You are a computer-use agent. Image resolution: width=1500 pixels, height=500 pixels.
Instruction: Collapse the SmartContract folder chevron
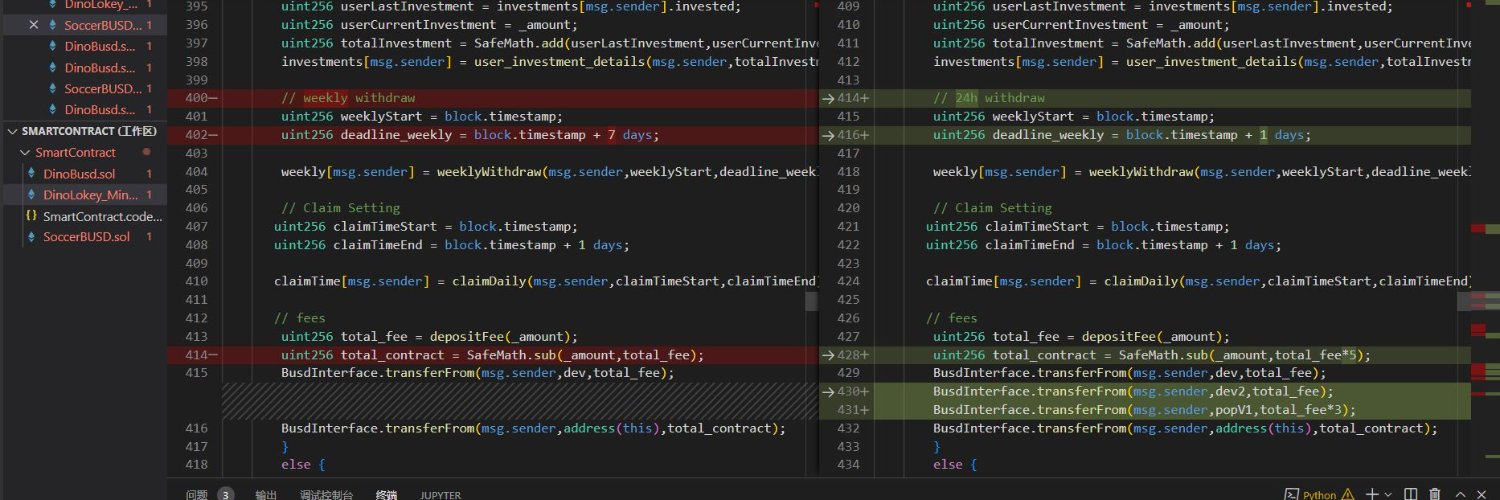point(25,153)
